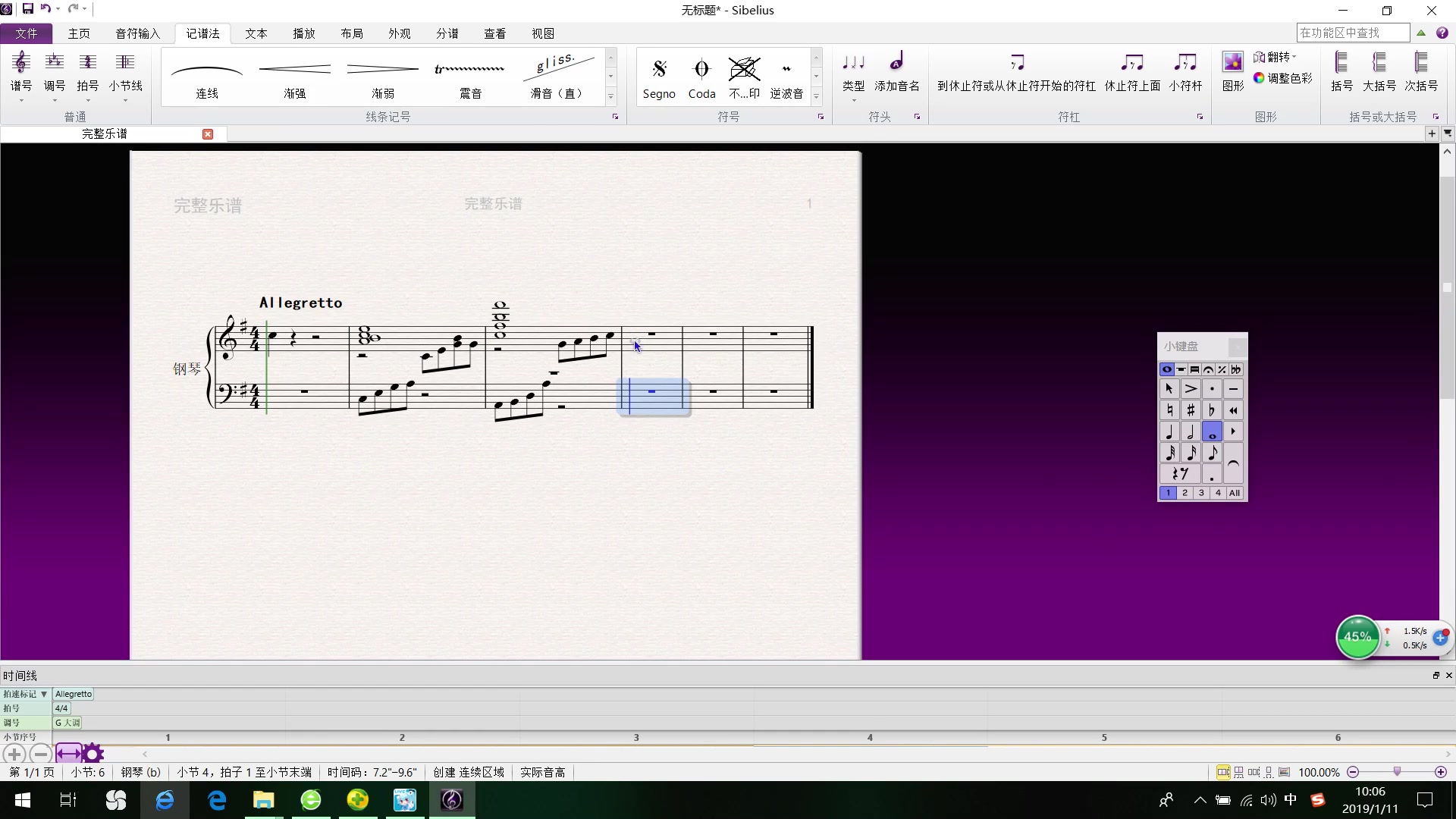1456x819 pixels.
Task: Click the sharp accidental on keypad
Action: tap(1191, 410)
